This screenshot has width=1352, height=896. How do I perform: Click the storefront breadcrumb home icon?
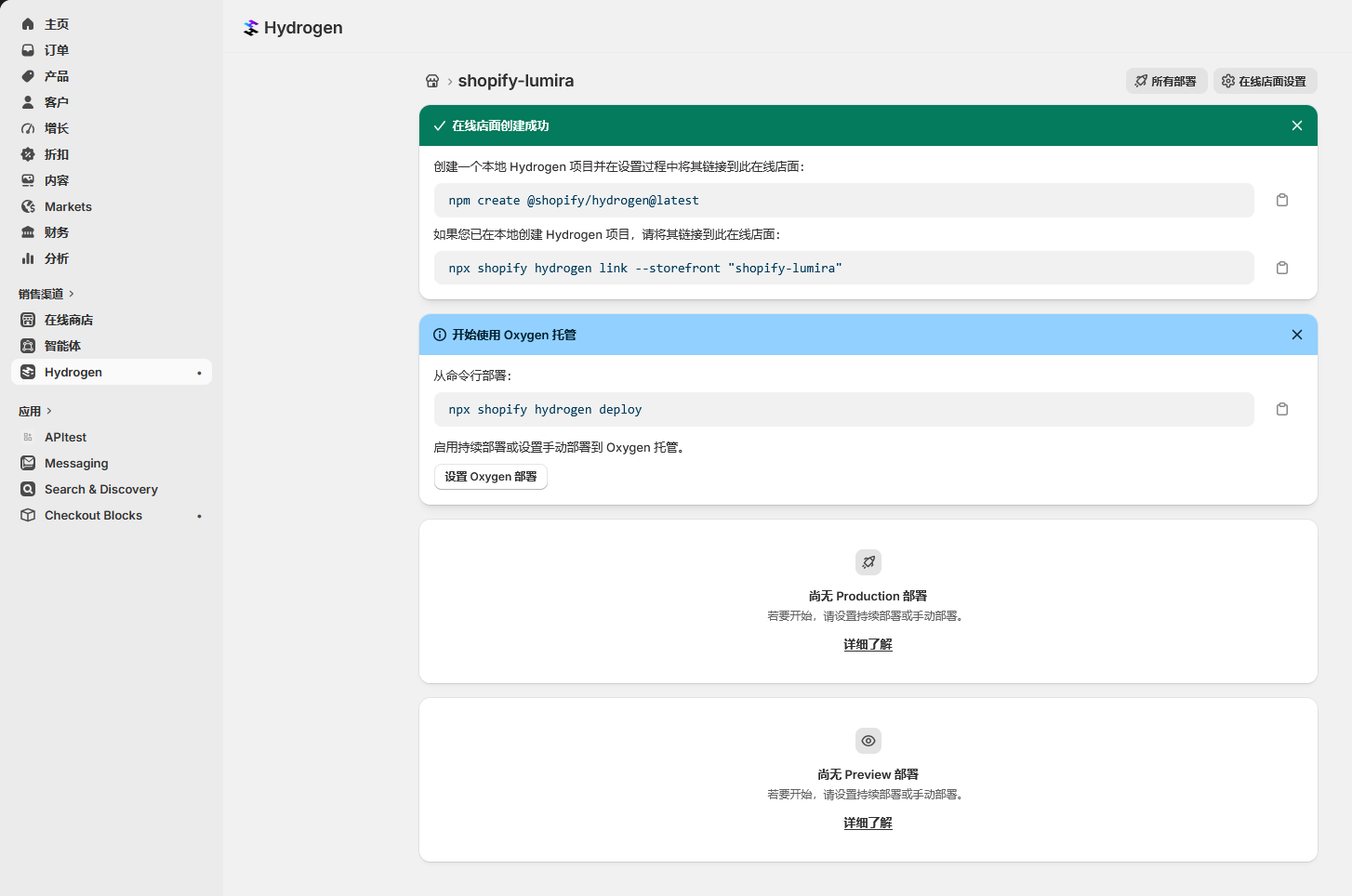(432, 81)
